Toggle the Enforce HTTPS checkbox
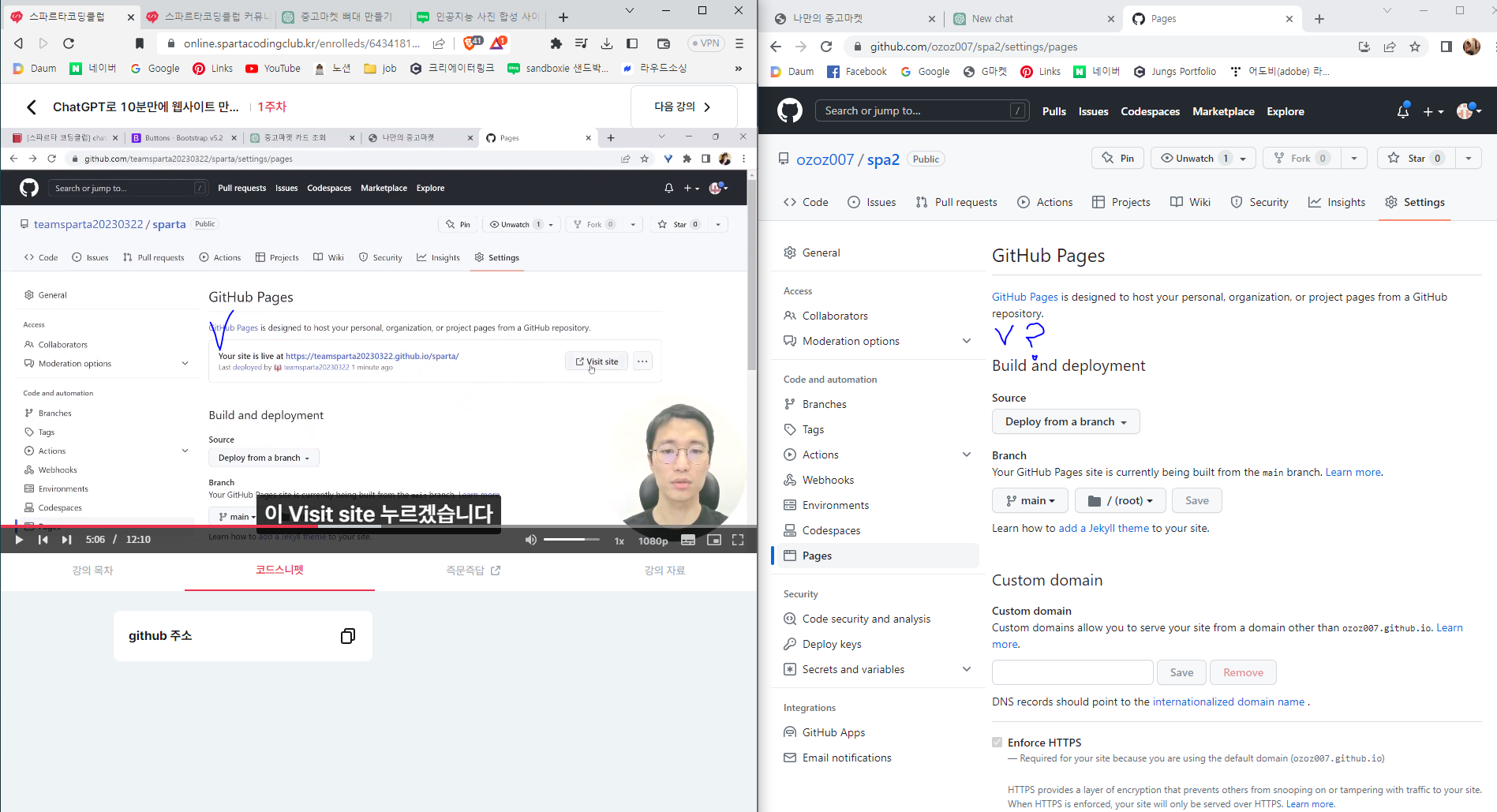1497x812 pixels. pos(997,743)
